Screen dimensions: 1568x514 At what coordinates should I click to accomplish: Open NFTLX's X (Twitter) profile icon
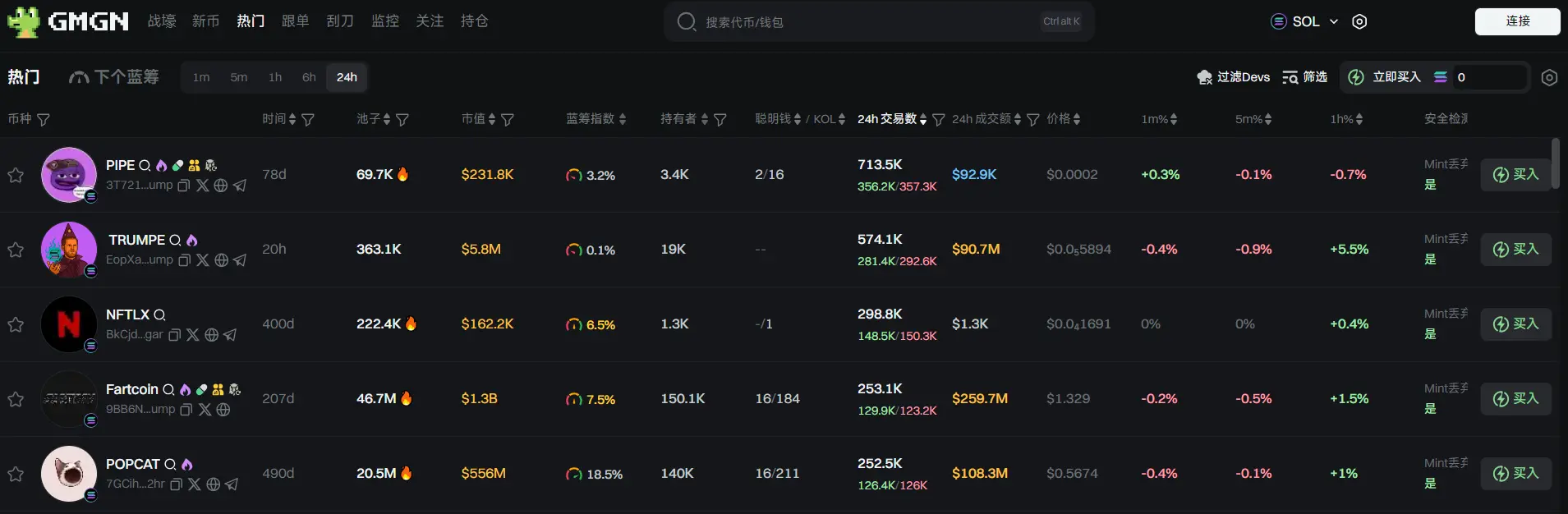click(x=193, y=335)
